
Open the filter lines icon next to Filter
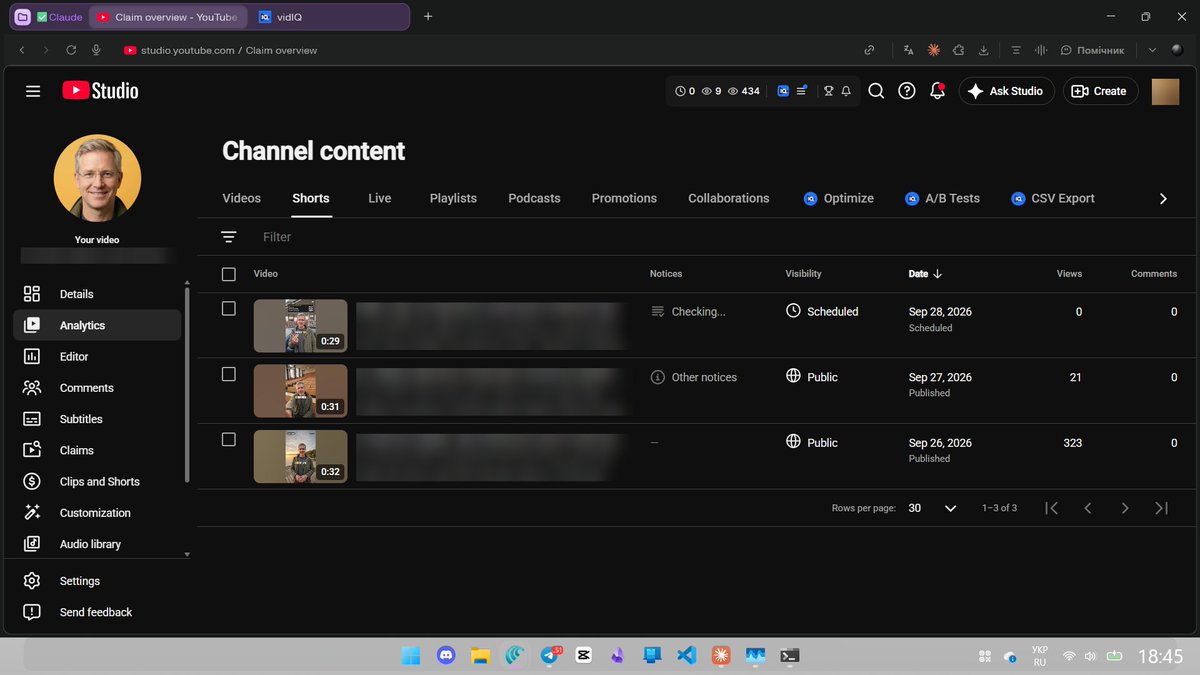229,237
